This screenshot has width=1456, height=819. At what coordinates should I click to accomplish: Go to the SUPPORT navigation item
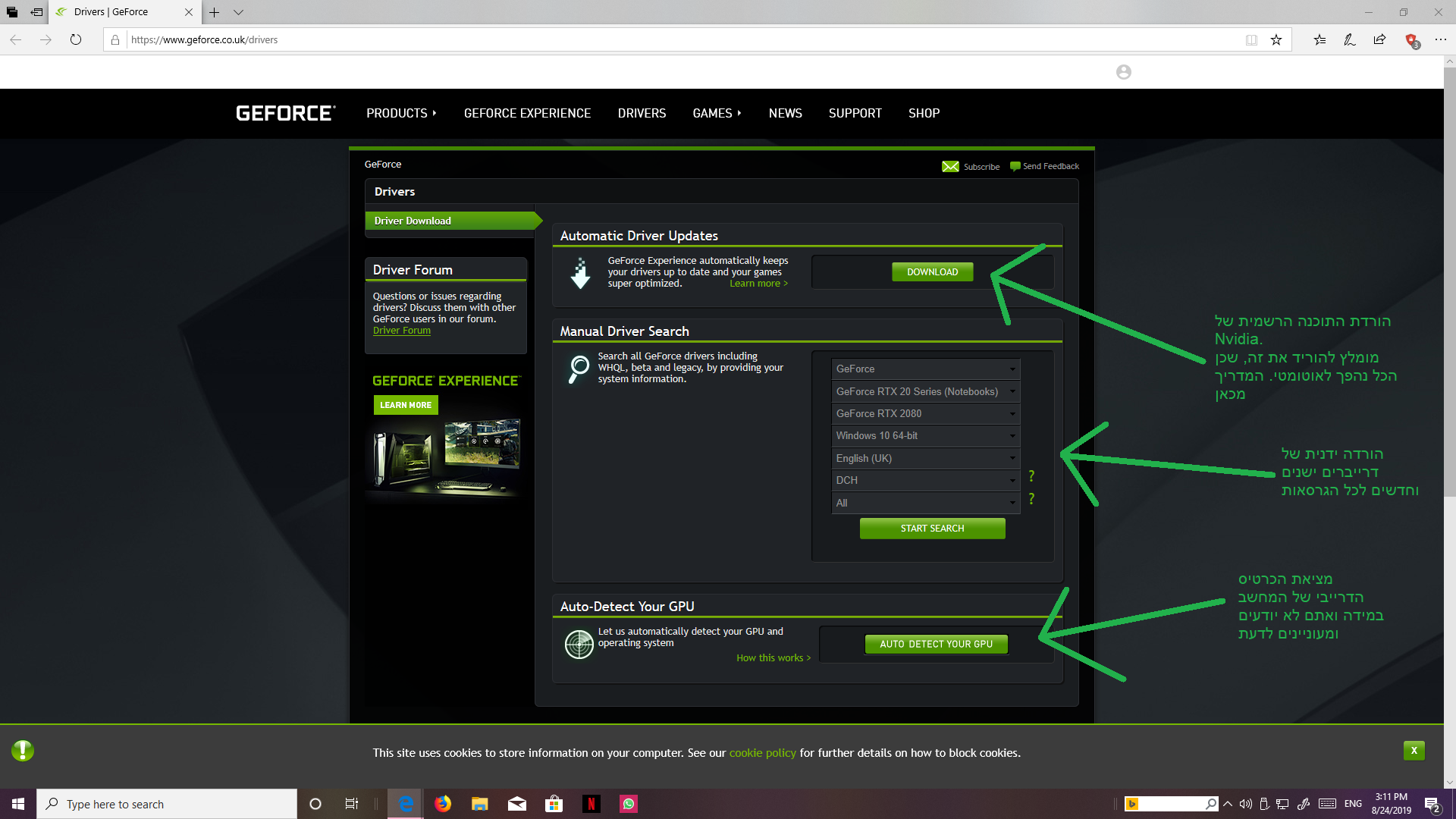click(x=855, y=114)
